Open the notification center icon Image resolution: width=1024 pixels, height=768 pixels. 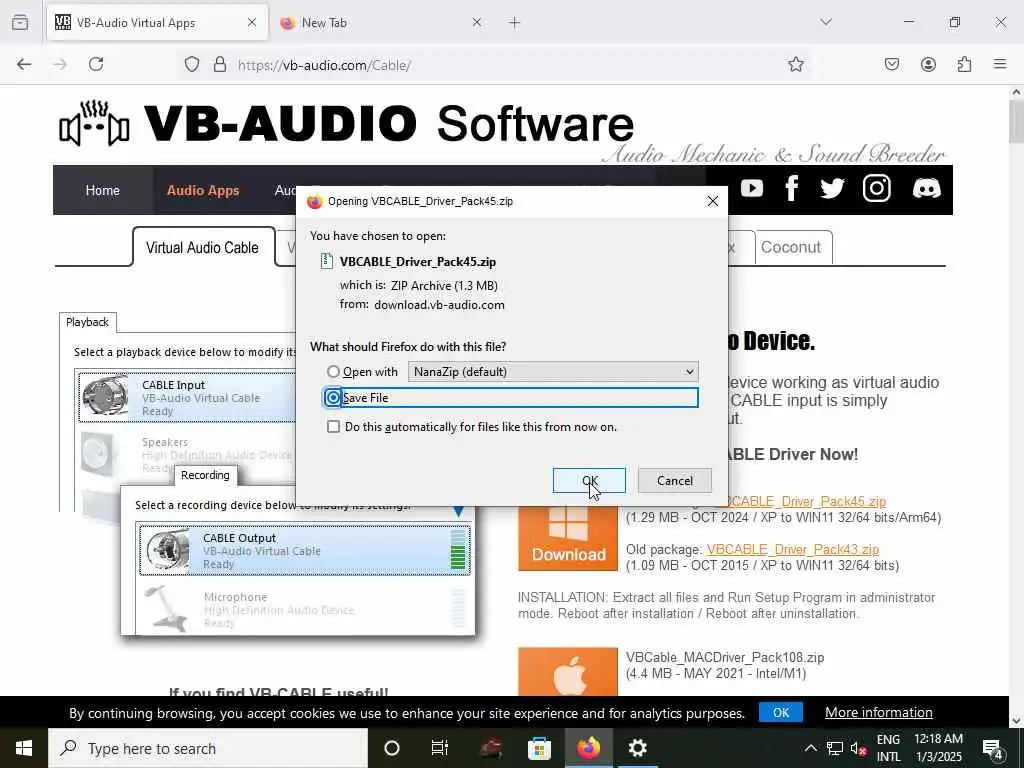pyautogui.click(x=993, y=748)
